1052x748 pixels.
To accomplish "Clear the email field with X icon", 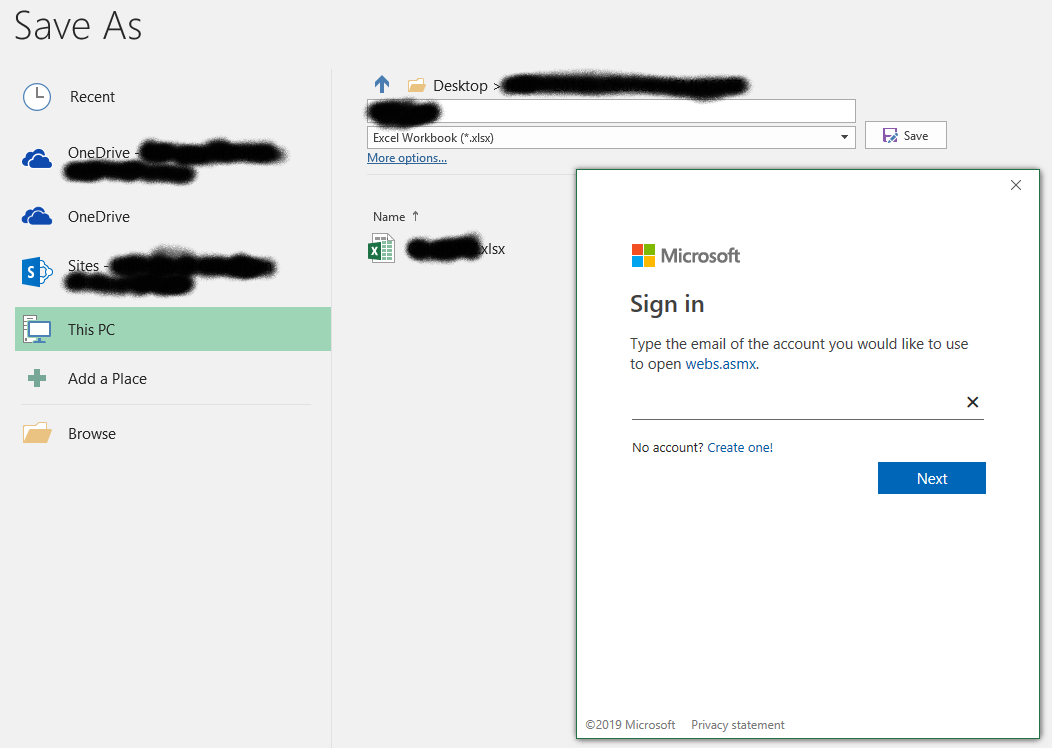I will tap(972, 402).
